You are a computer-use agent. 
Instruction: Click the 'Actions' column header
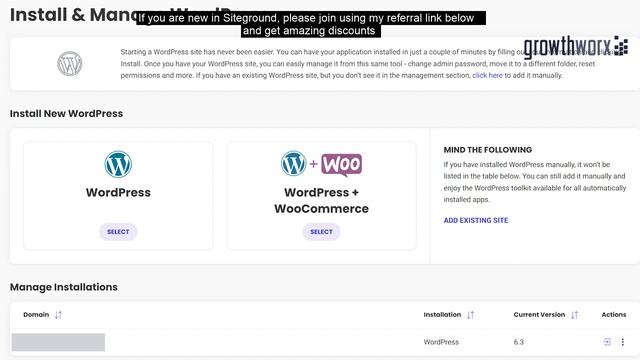pos(614,315)
